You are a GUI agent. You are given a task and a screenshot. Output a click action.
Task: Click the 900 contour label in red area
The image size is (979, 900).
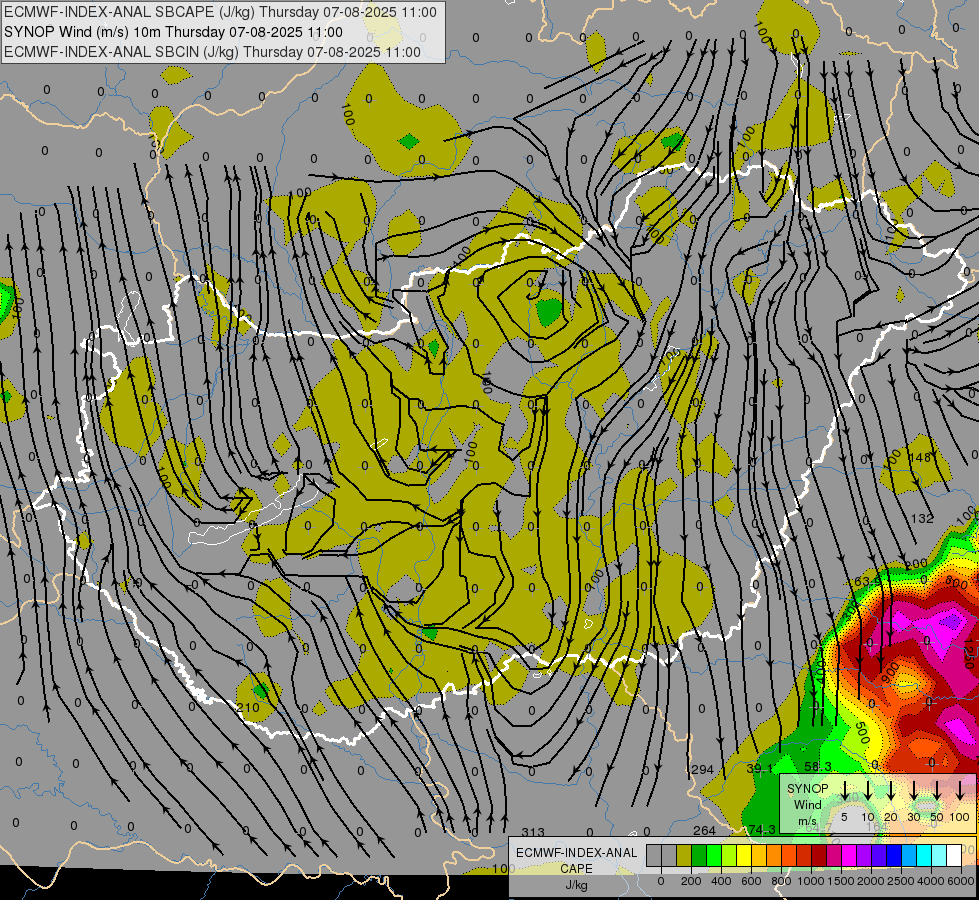coord(891,673)
